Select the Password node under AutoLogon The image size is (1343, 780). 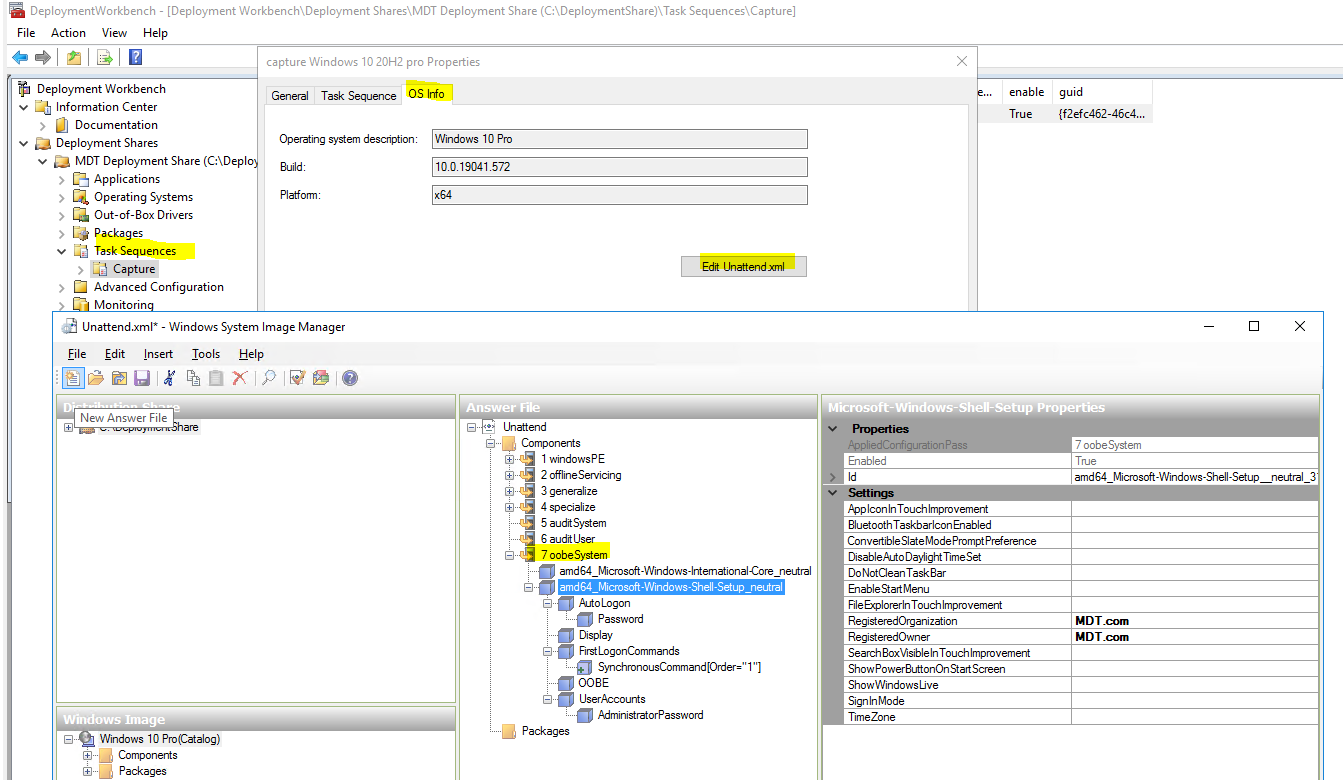(620, 619)
